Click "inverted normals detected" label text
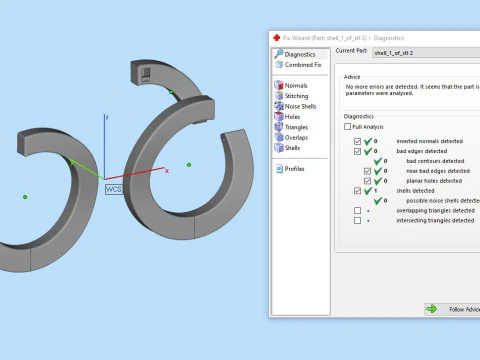 (430, 141)
